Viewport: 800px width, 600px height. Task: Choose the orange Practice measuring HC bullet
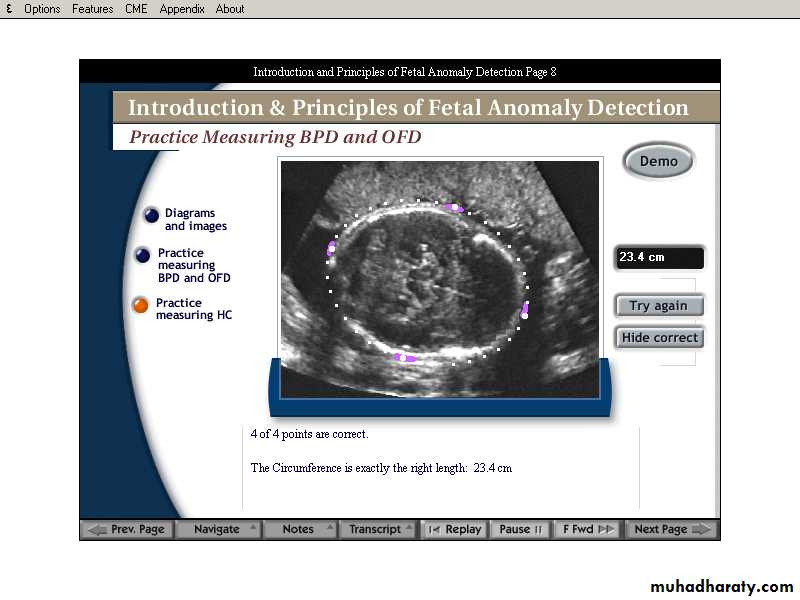[141, 305]
